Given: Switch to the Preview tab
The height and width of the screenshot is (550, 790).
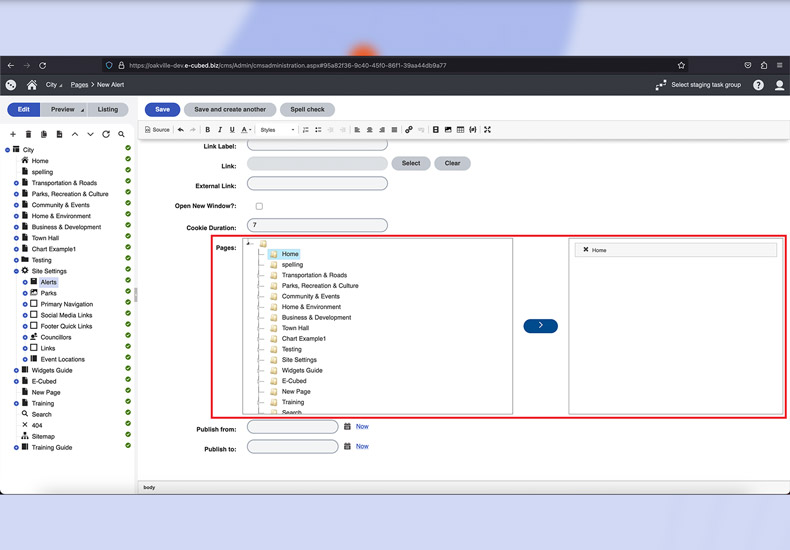Looking at the screenshot, I should (x=64, y=109).
